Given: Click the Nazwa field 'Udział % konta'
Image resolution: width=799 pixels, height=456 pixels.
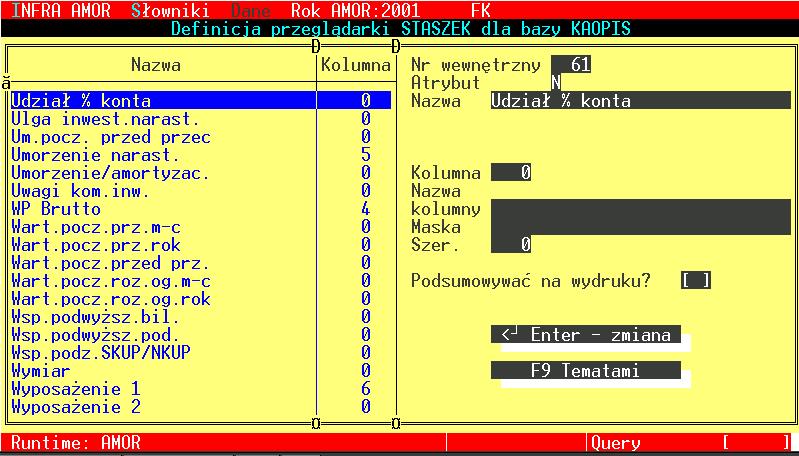Looking at the screenshot, I should 641,100.
